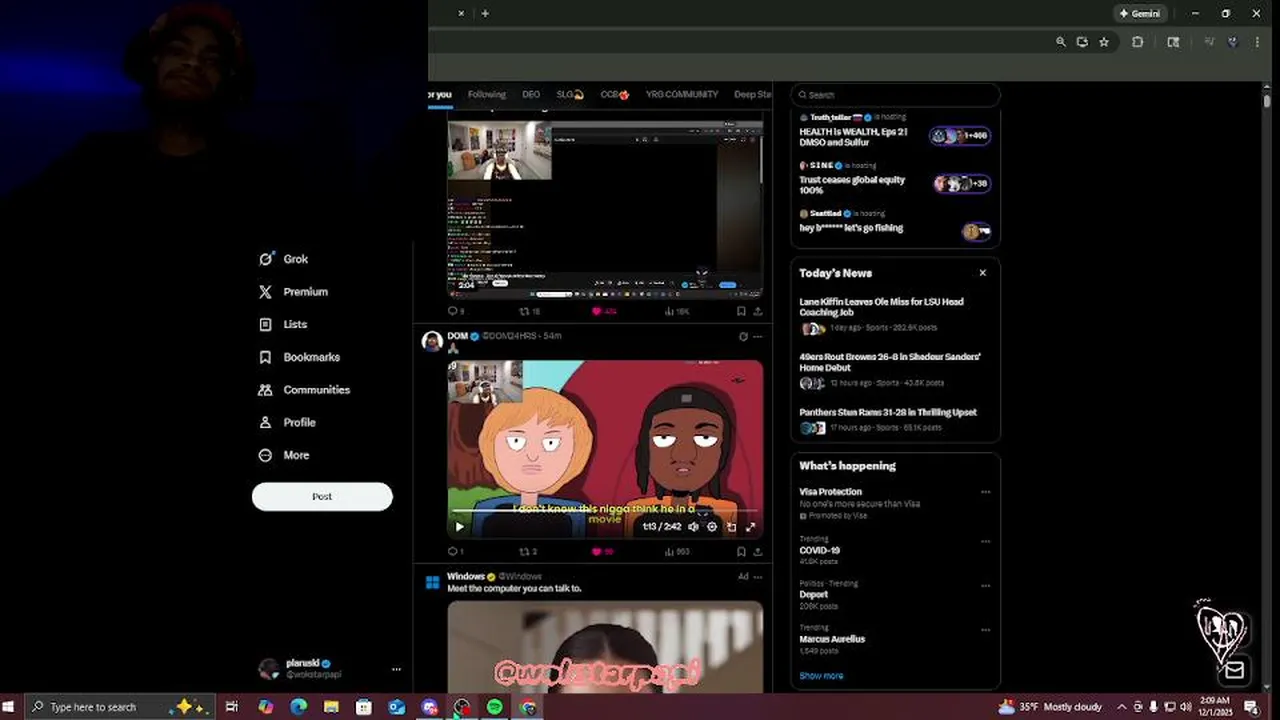This screenshot has width=1280, height=720.
Task: Bookmark the top stream post
Action: click(741, 311)
